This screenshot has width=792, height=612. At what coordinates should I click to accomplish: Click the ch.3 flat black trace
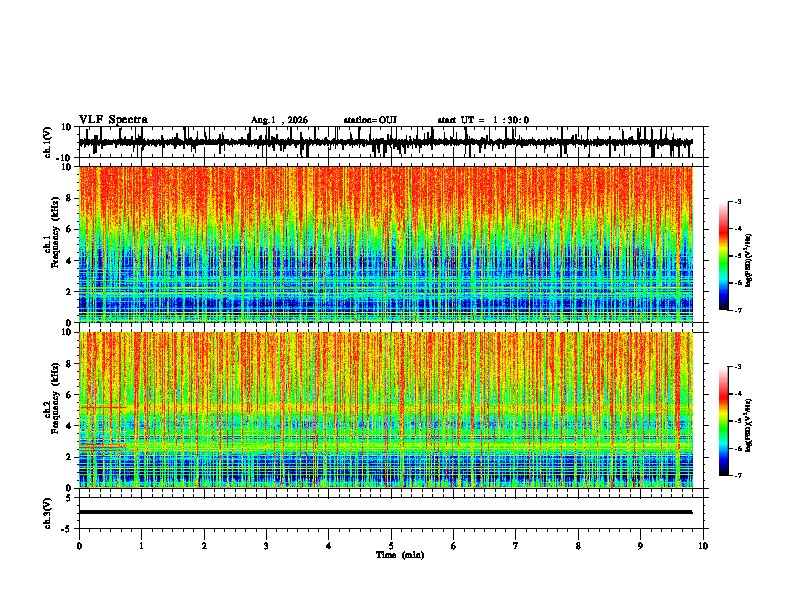tap(385, 512)
